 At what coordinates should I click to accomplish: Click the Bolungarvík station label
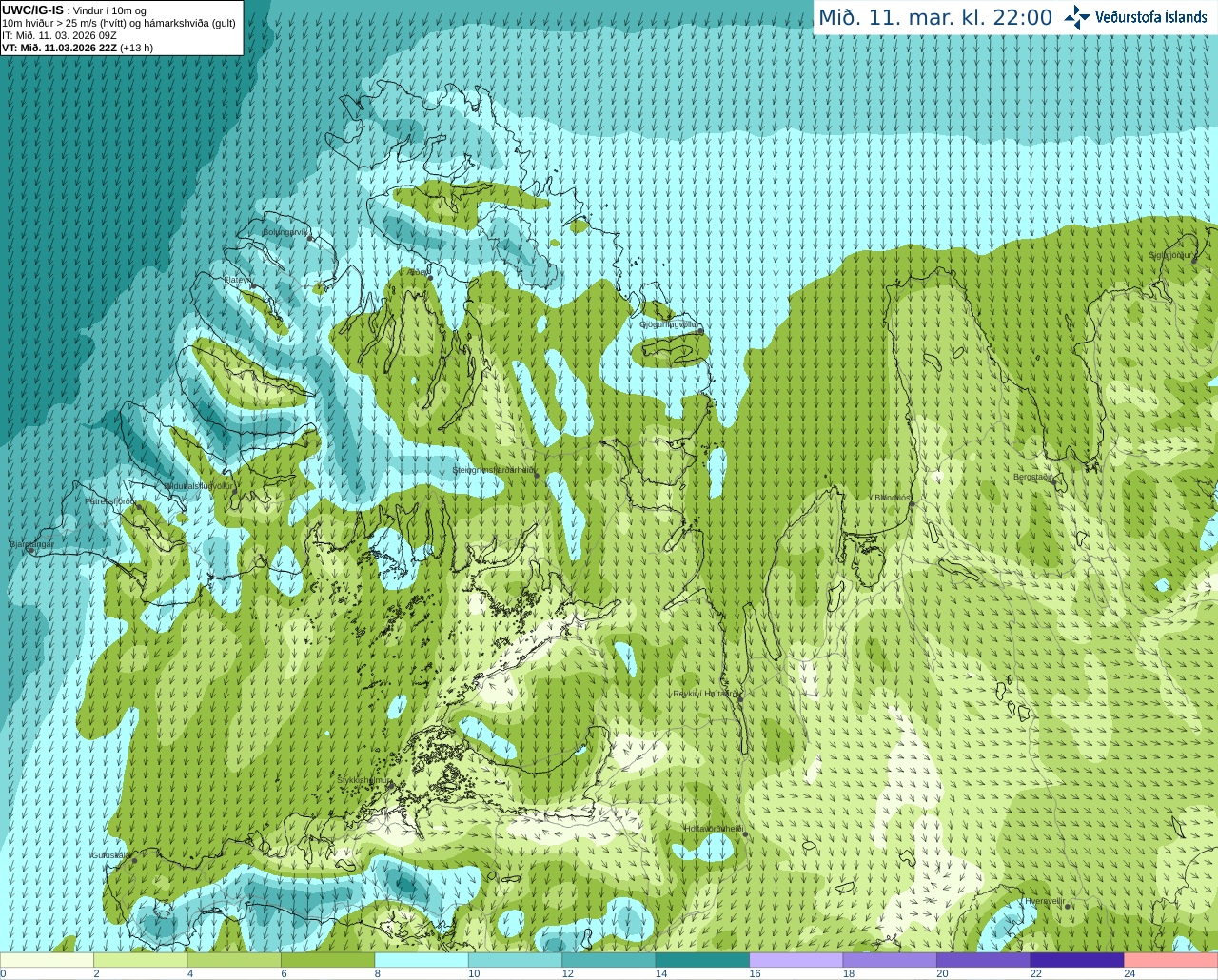click(285, 232)
